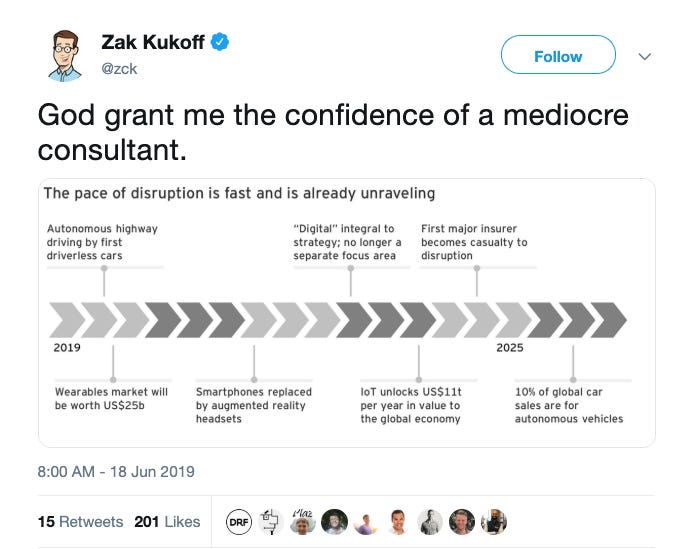
Task: Open the Maz liker avatar
Action: click(x=303, y=522)
